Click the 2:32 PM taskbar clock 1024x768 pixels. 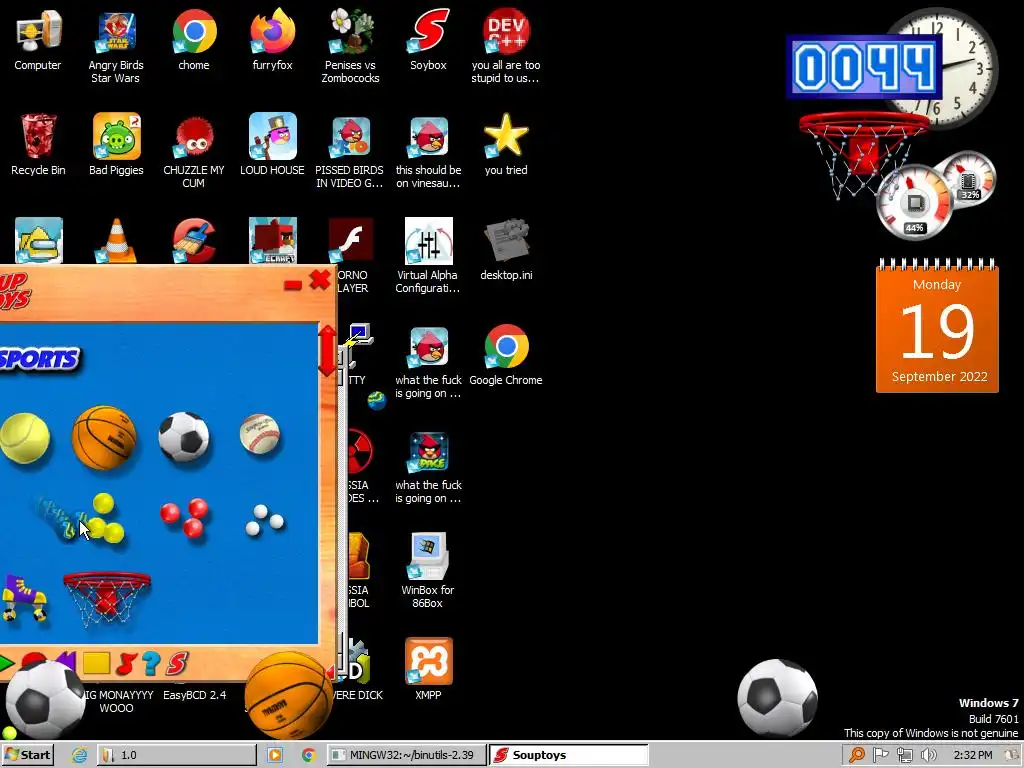coord(972,755)
